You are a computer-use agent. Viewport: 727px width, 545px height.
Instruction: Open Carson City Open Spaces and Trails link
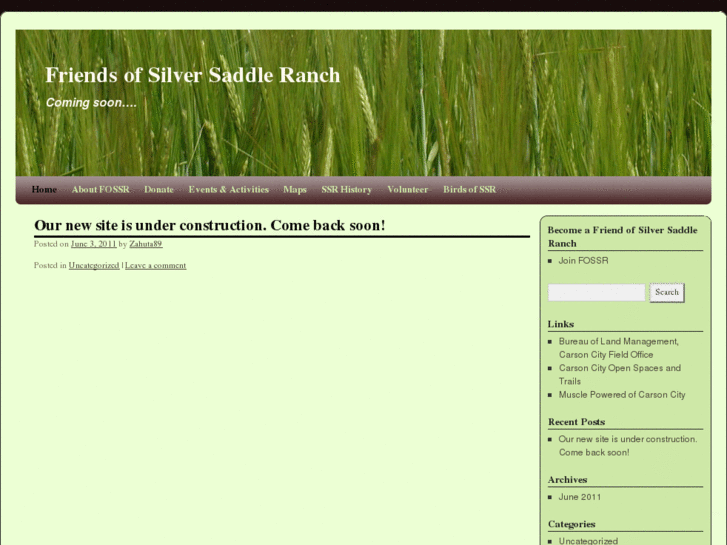click(619, 374)
